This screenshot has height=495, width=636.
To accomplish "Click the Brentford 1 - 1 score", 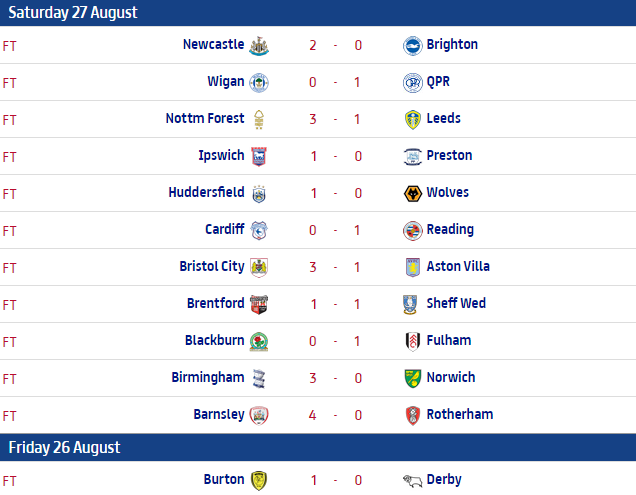I will pos(335,303).
